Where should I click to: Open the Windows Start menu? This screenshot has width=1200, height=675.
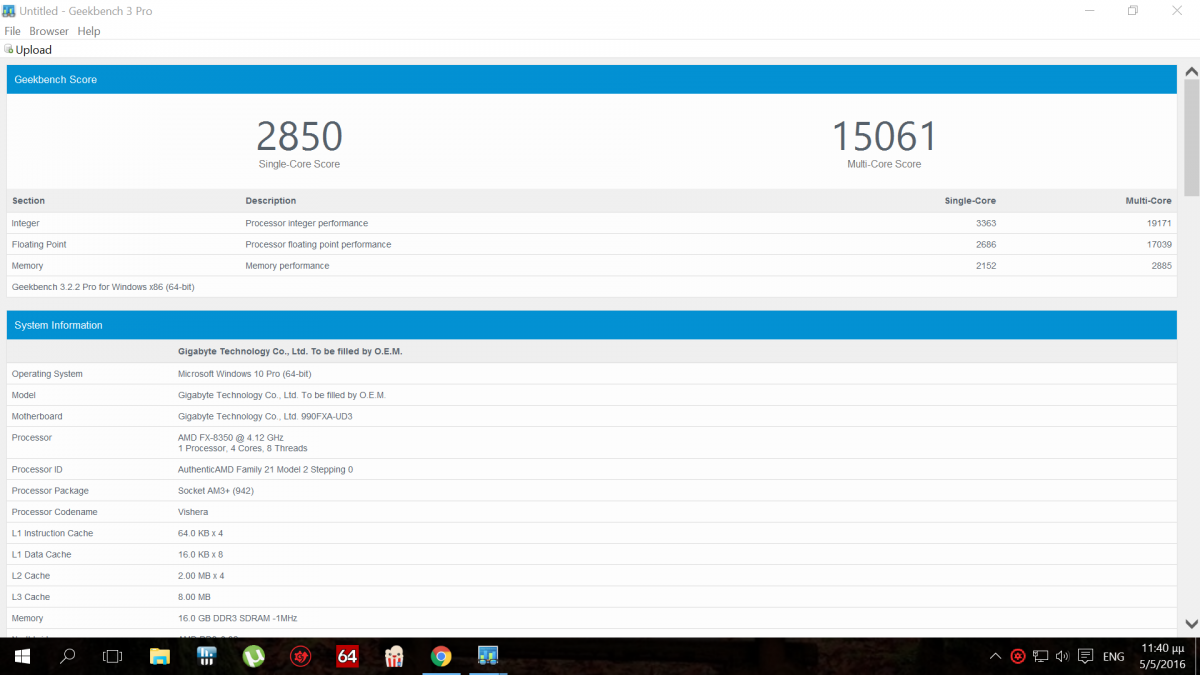coord(21,656)
